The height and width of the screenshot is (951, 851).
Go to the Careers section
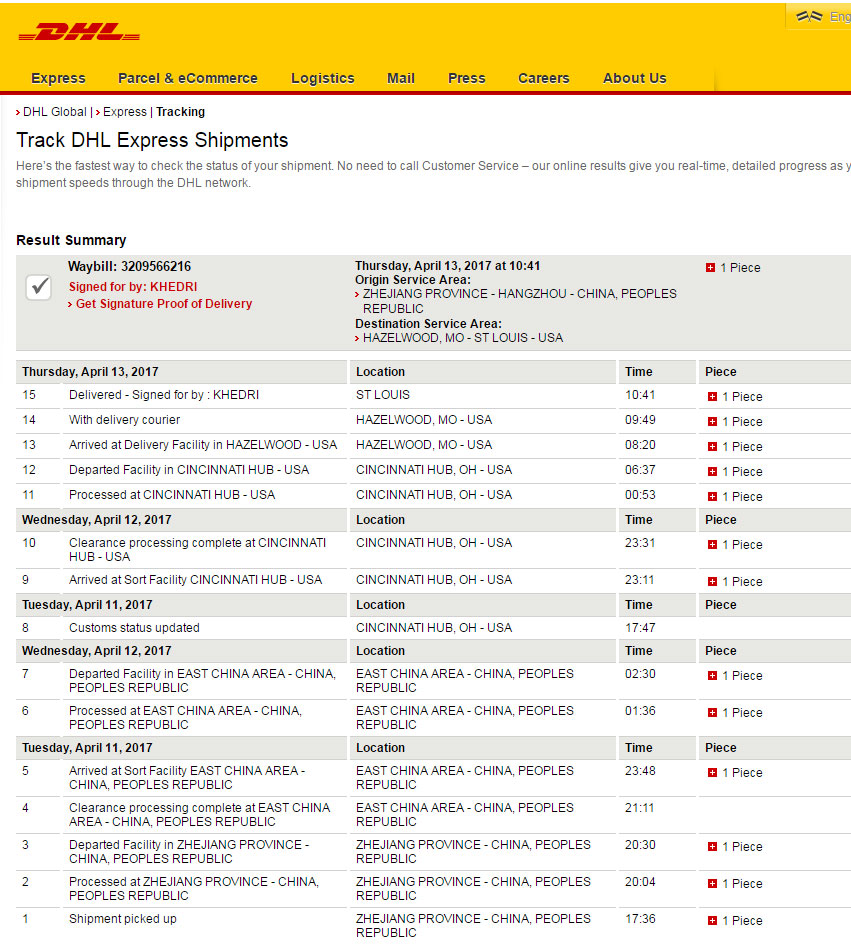[543, 78]
